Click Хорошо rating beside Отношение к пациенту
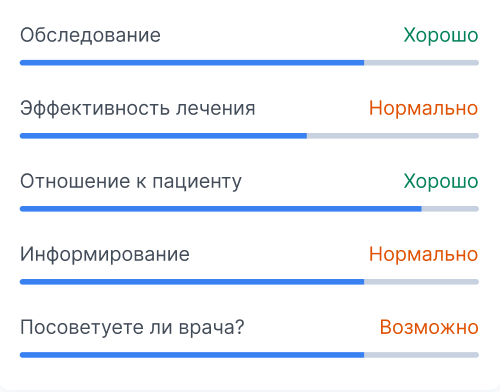The height and width of the screenshot is (392, 500). pyautogui.click(x=441, y=181)
